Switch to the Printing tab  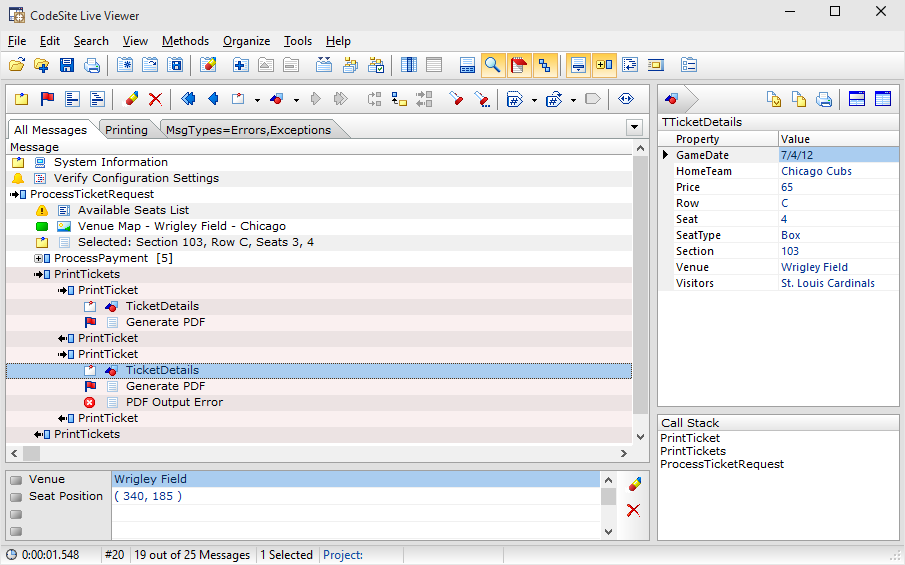tap(126, 130)
